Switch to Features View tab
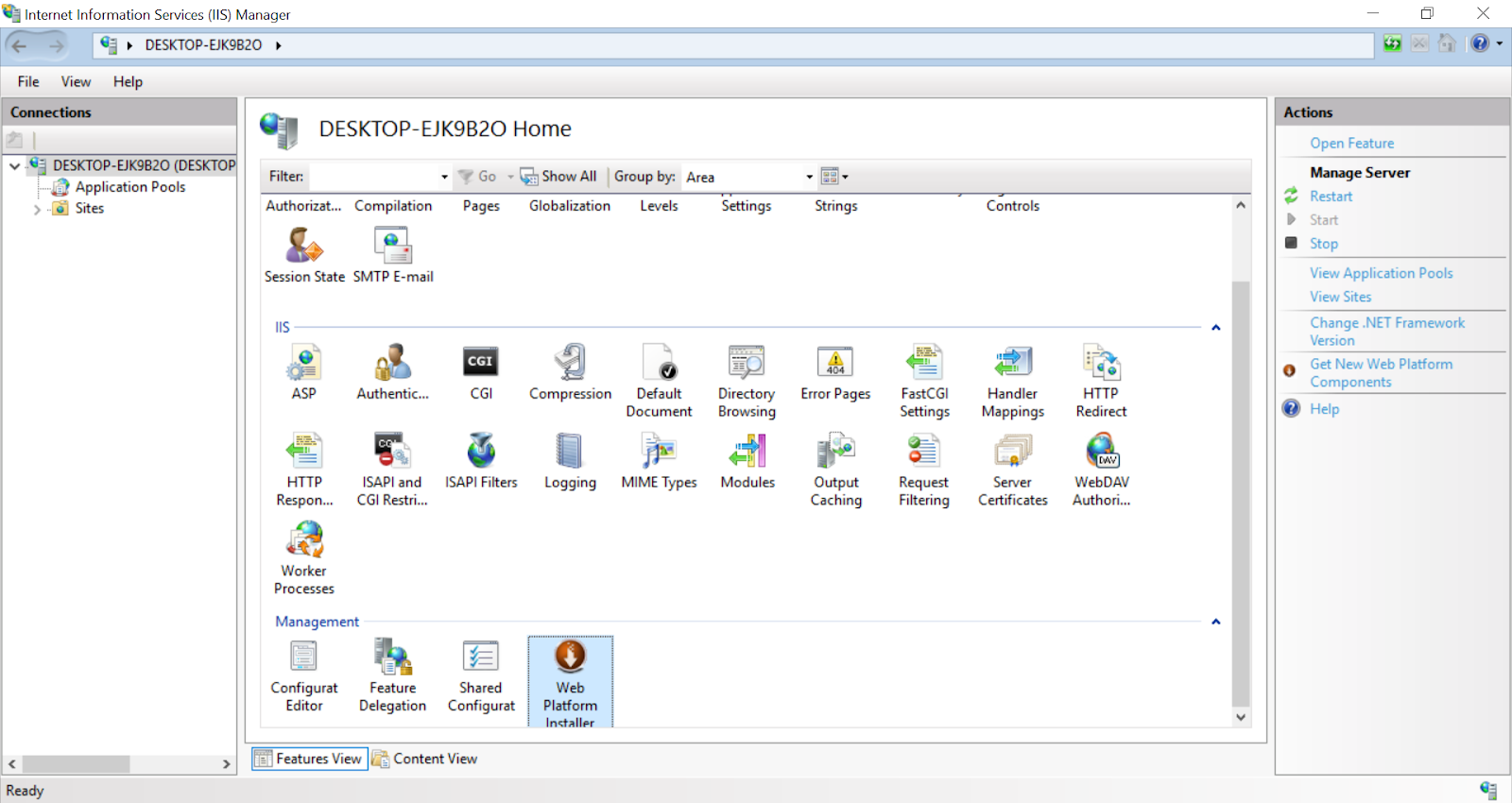The width and height of the screenshot is (1512, 803). pos(309,759)
